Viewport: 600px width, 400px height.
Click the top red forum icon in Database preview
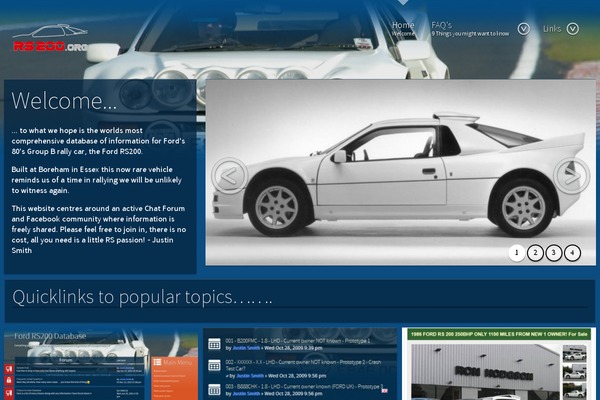pos(9,369)
